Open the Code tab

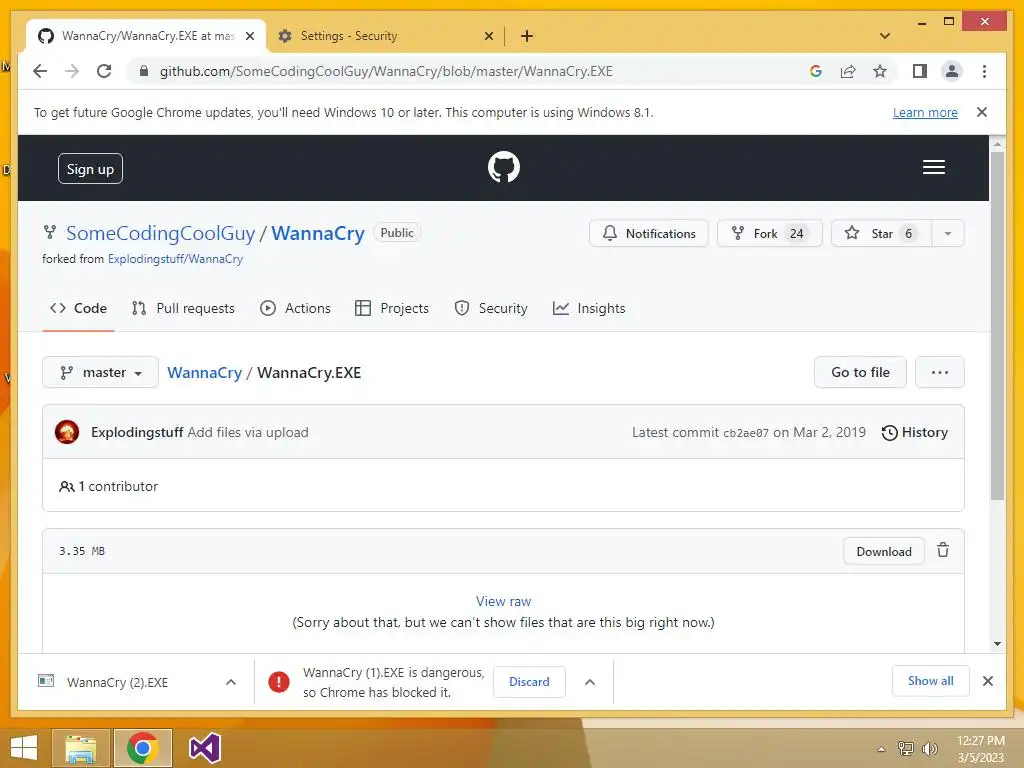click(x=78, y=308)
